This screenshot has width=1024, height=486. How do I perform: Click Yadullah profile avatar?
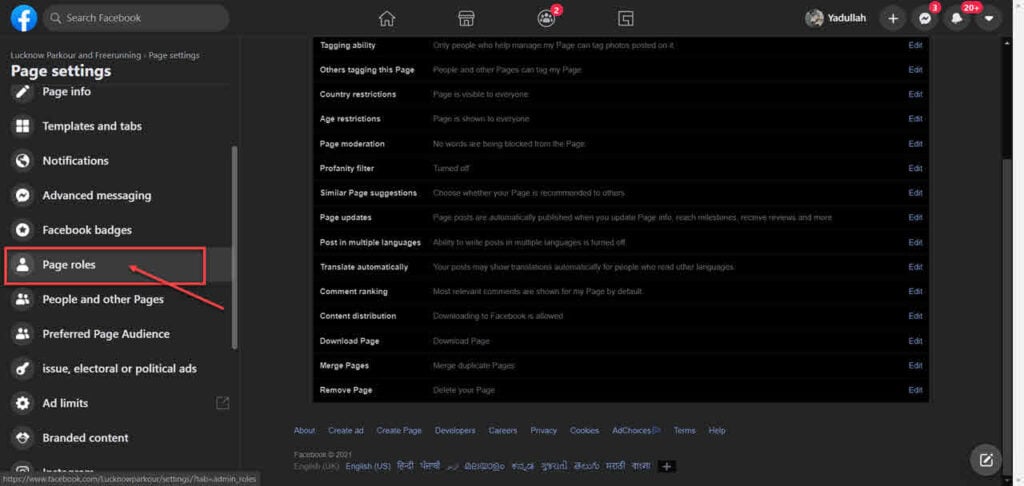[814, 18]
